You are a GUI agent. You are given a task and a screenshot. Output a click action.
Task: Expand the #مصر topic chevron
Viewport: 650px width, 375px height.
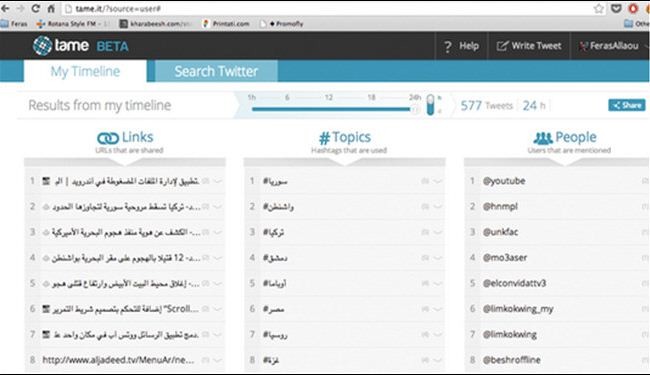(438, 309)
